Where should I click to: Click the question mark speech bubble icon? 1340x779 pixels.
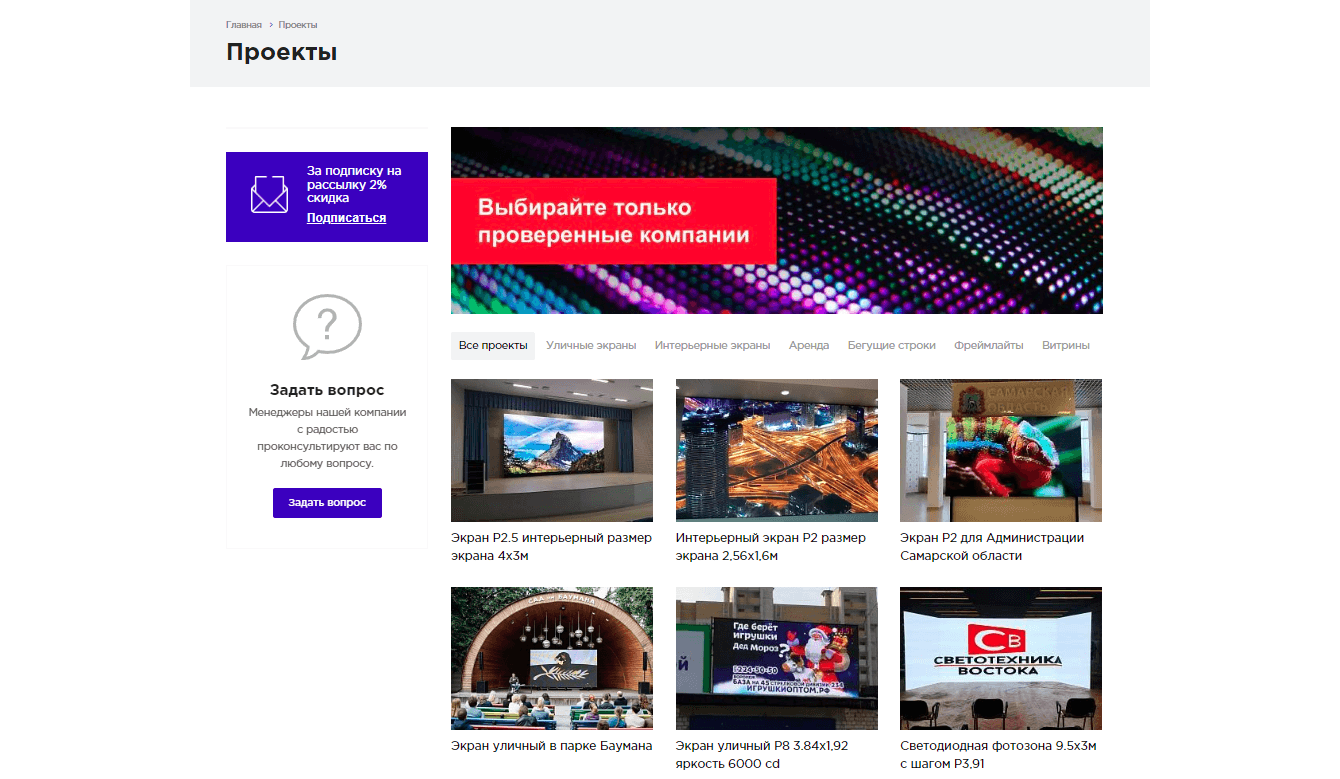pos(326,327)
